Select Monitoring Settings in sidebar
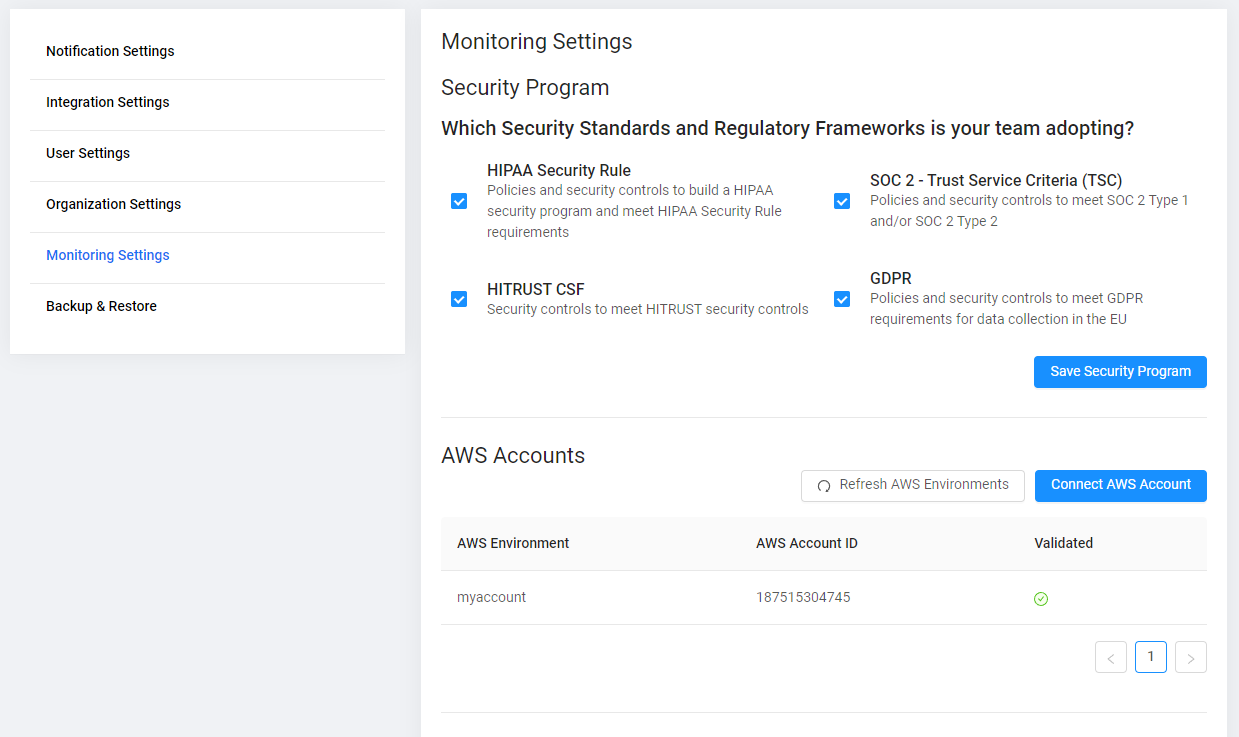The image size is (1239, 737). [108, 255]
